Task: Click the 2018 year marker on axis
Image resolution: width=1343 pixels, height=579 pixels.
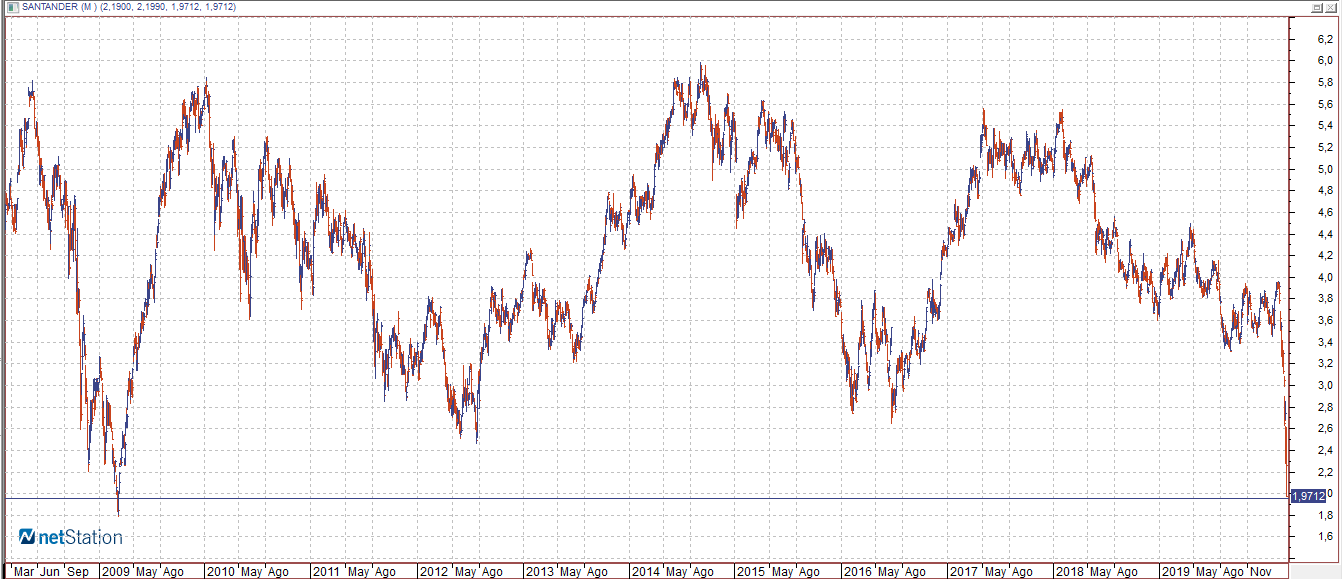Action: pos(1071,572)
